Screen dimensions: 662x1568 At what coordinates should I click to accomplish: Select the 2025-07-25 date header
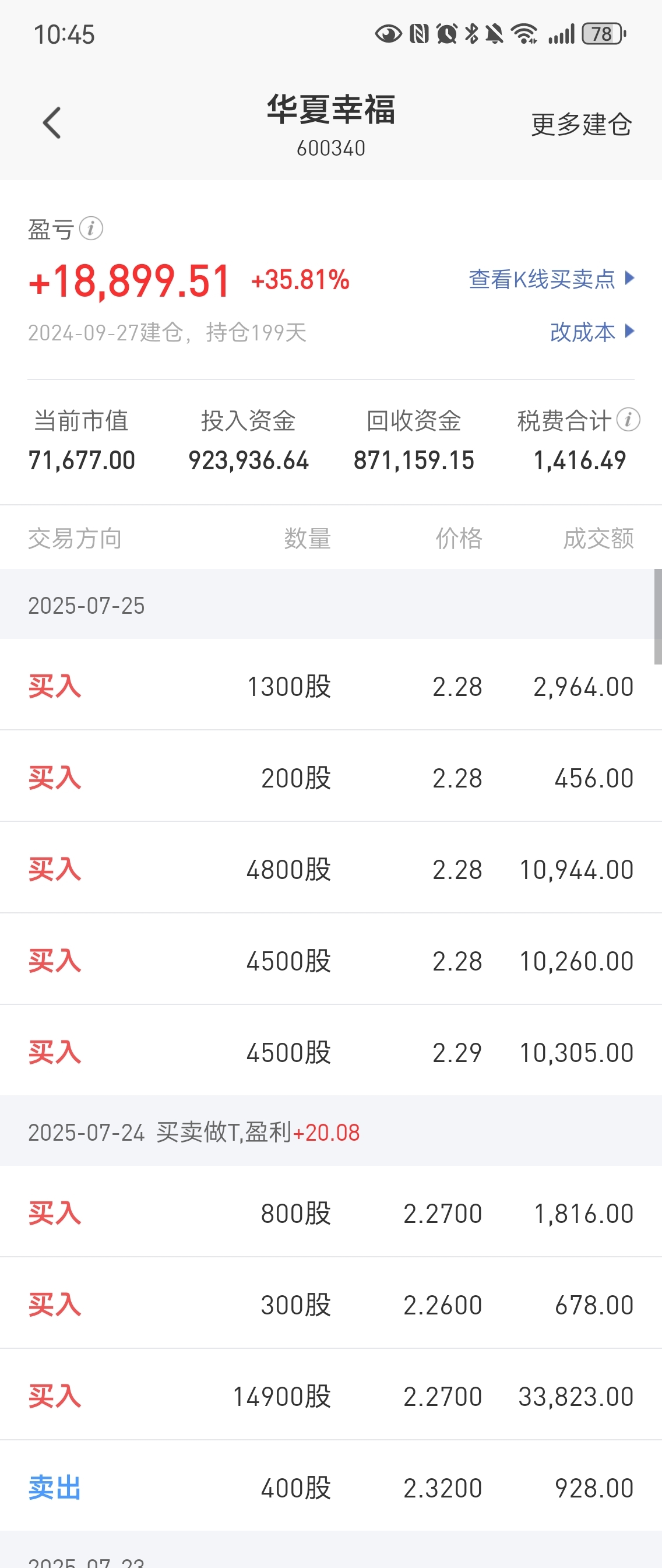(331, 604)
